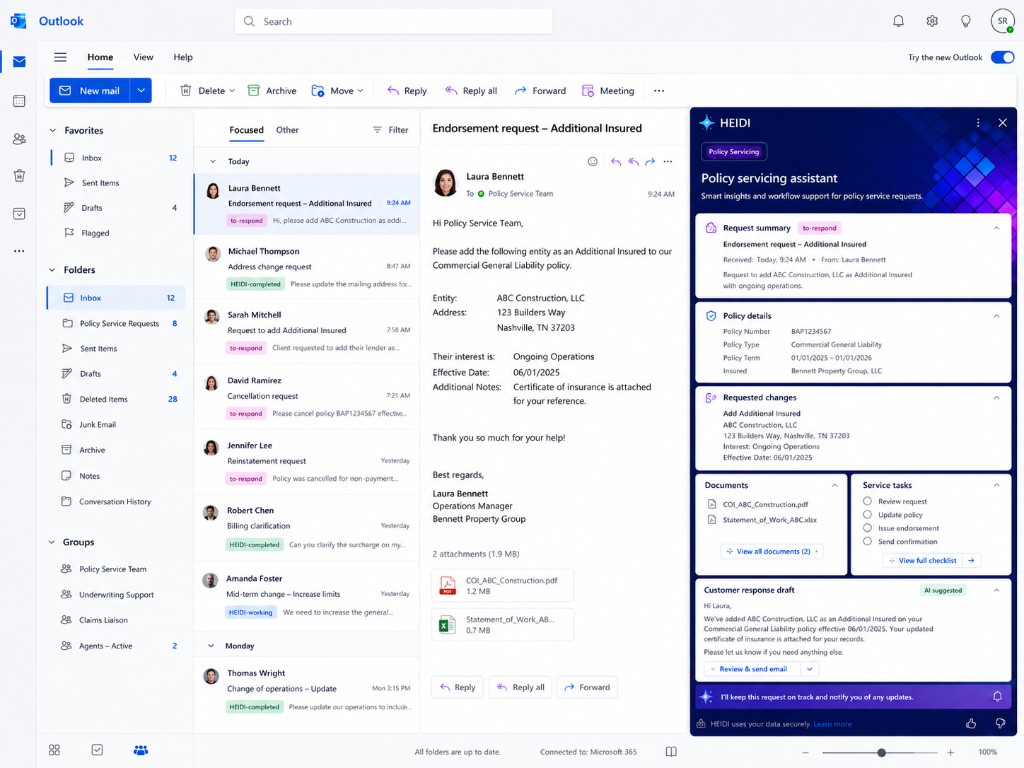
Task: Collapse the Groups section
Action: point(52,542)
